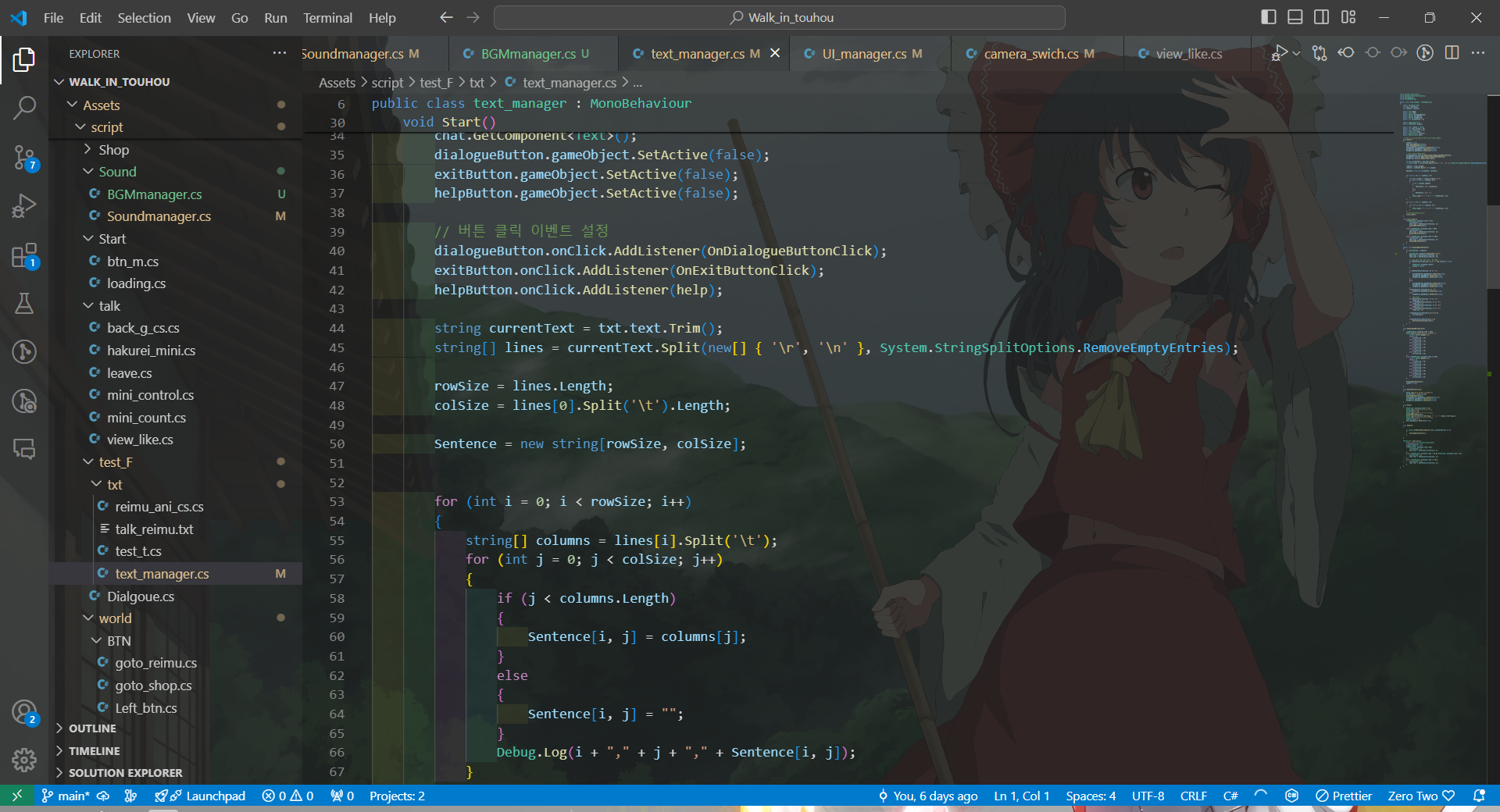Click the ports forwarded indicator showing 0
1500x812 pixels.
342,796
